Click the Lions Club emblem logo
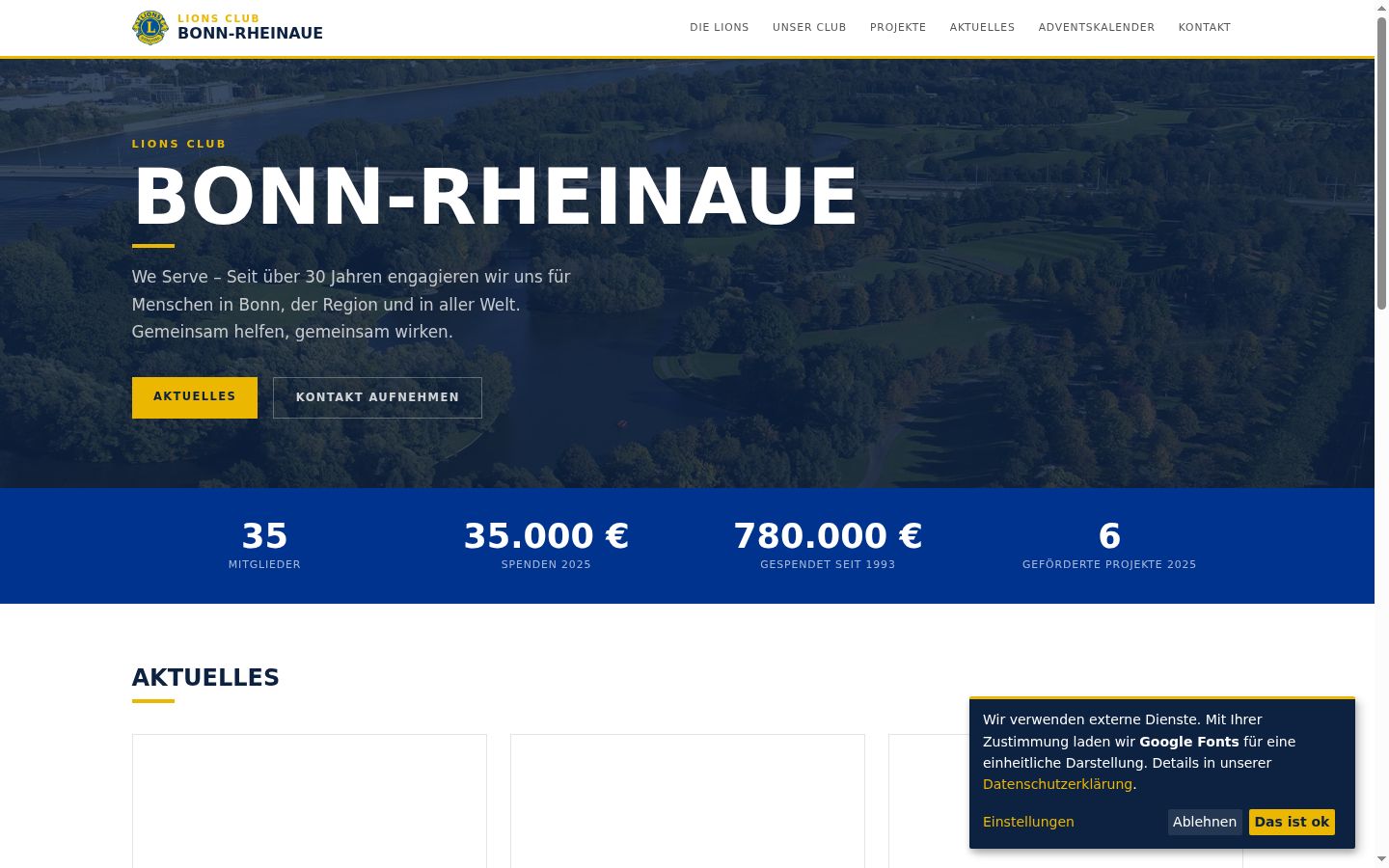Viewport: 1389px width, 868px height. tap(150, 28)
